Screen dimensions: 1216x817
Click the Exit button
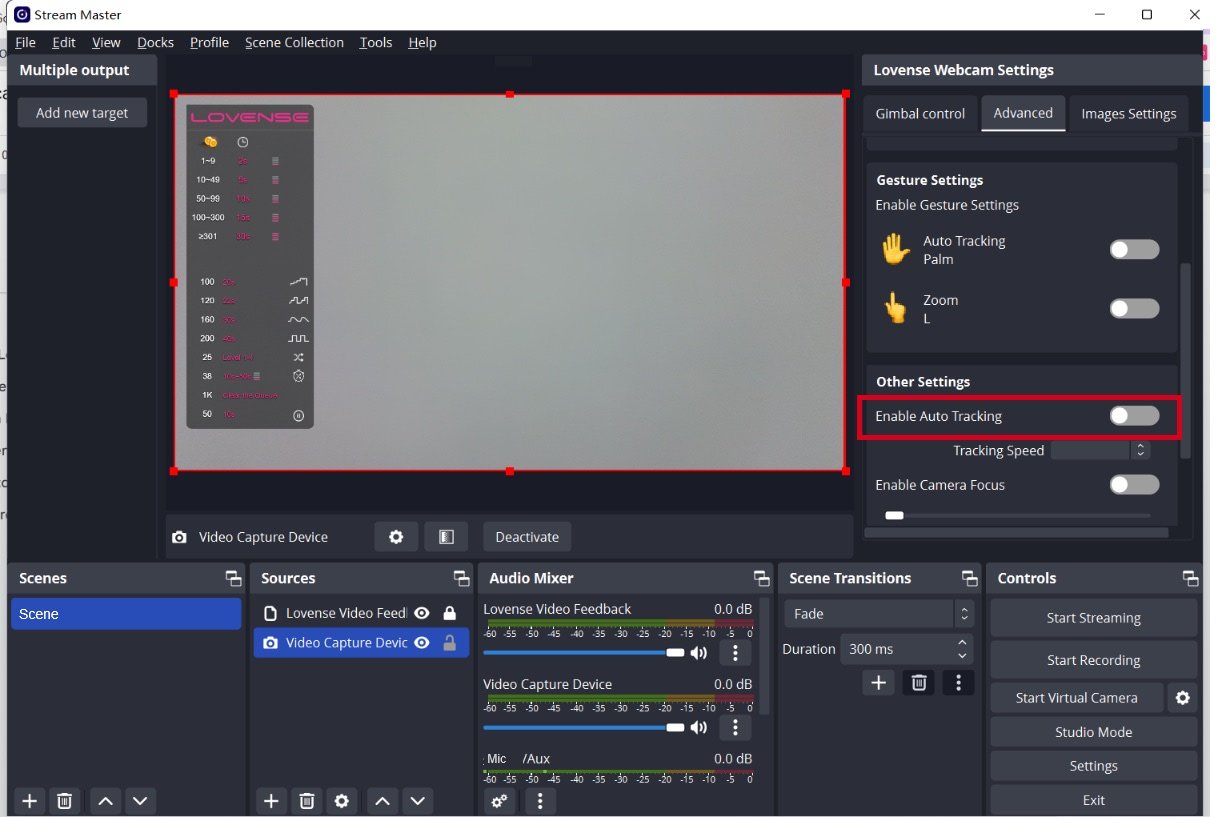1093,800
